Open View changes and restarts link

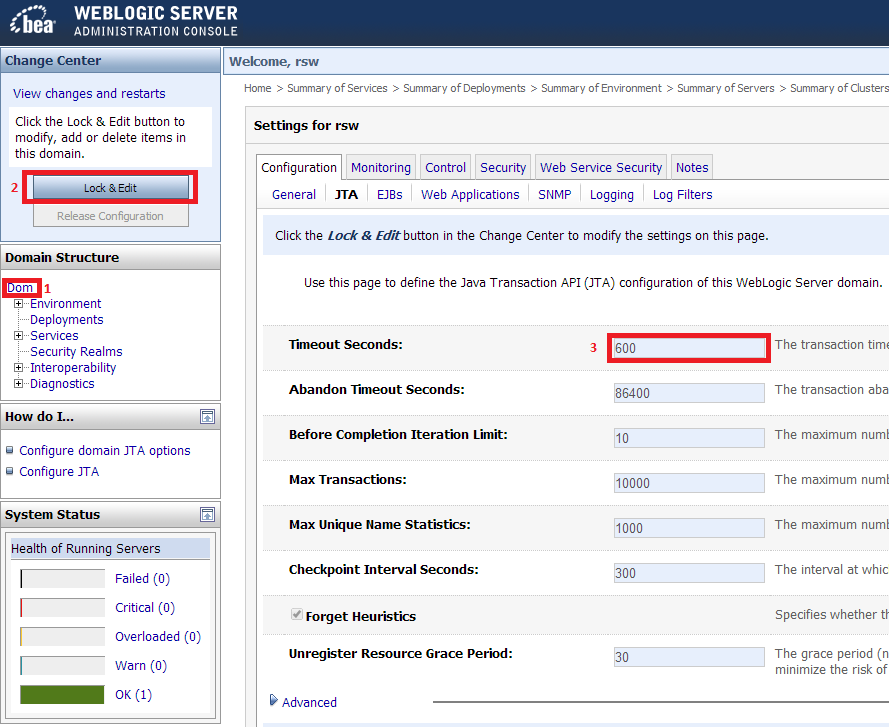coord(89,93)
